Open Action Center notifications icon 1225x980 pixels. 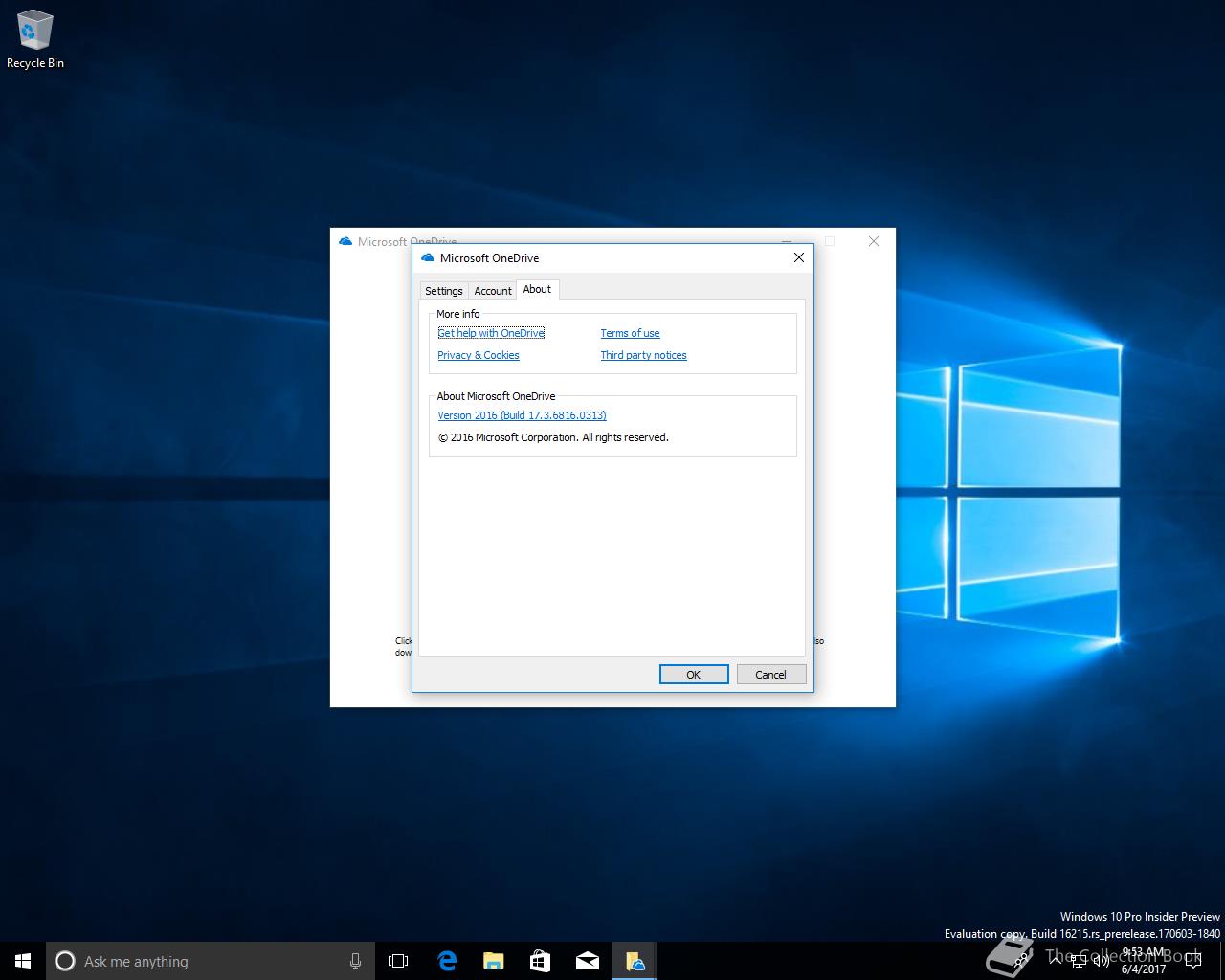click(1192, 961)
